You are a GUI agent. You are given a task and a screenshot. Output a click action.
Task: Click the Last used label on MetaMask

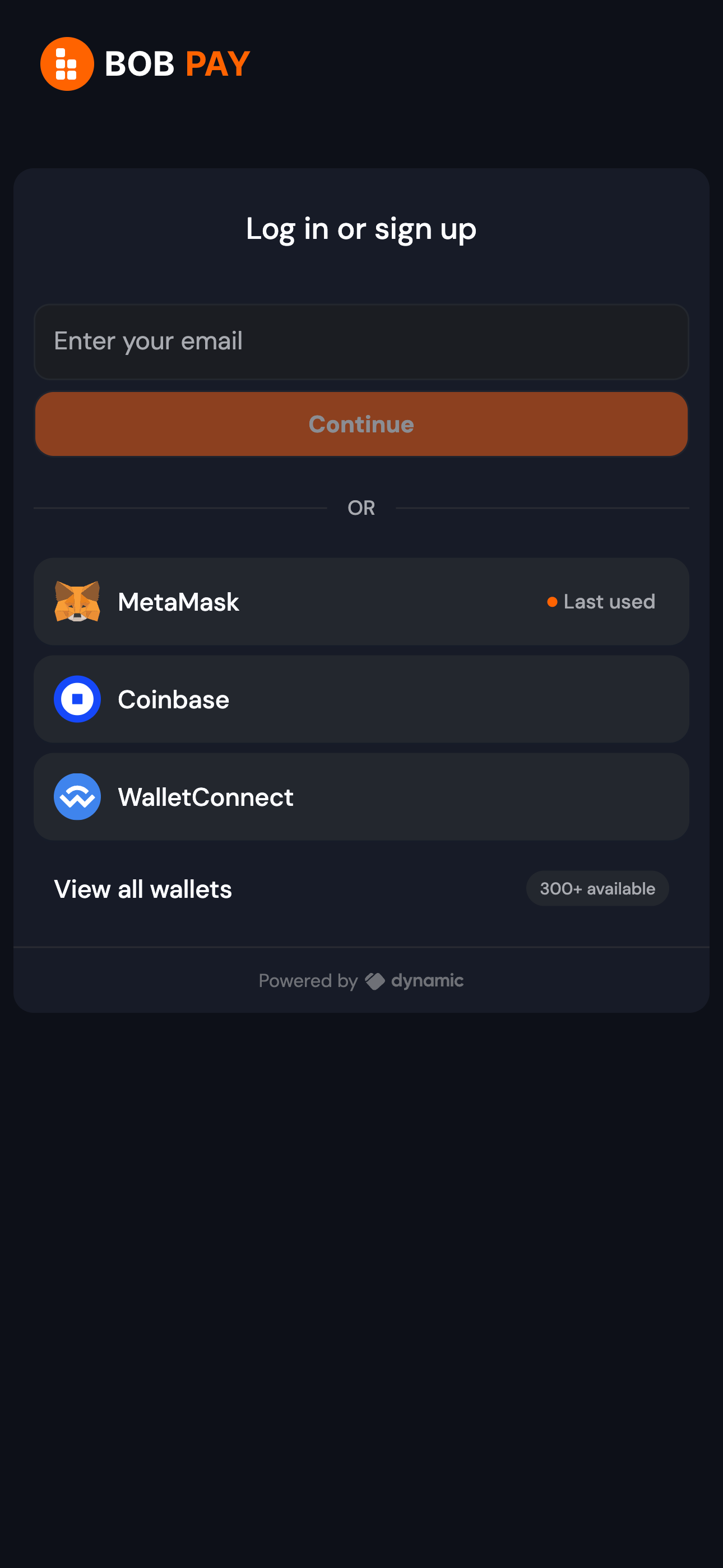609,601
